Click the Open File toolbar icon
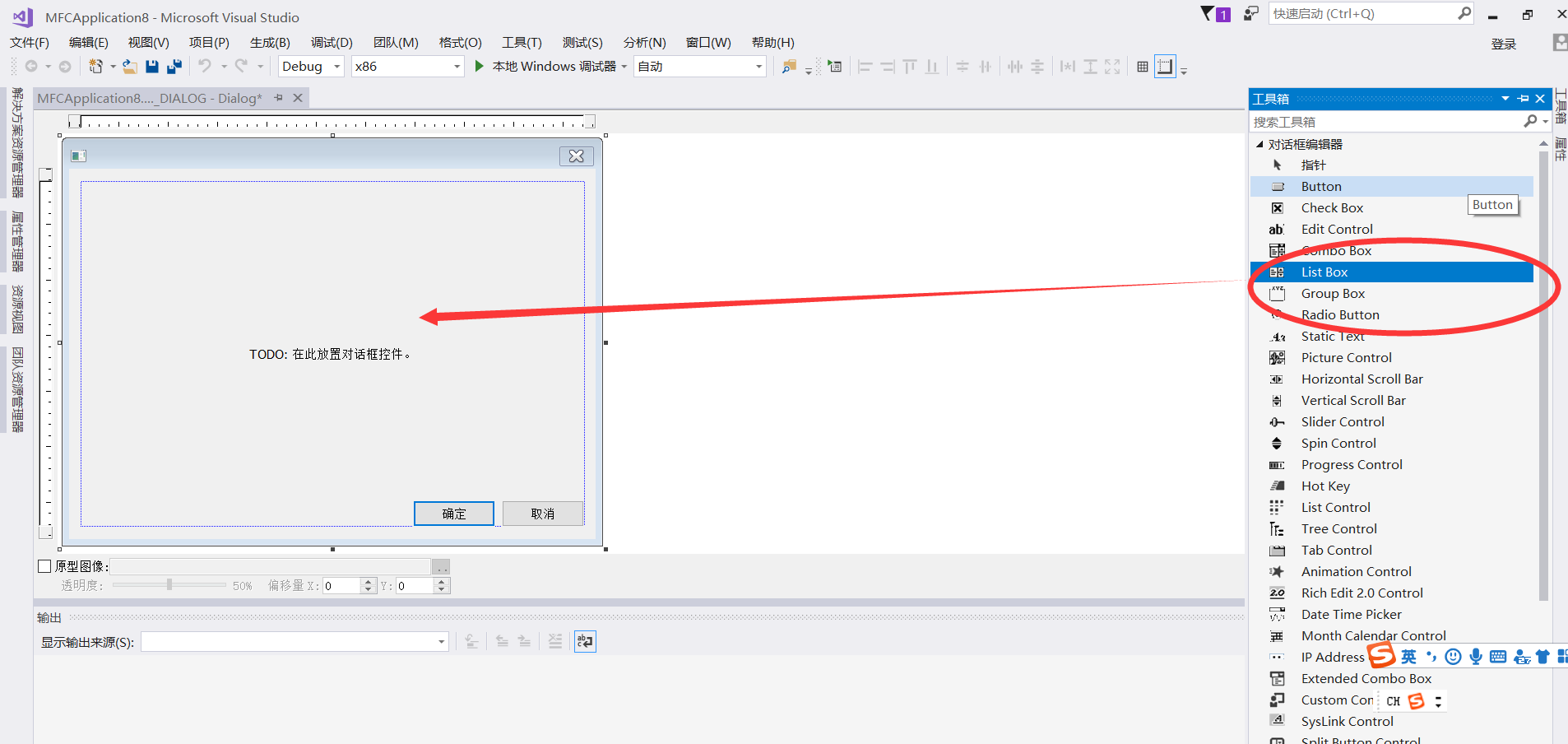1568x744 pixels. click(x=130, y=67)
